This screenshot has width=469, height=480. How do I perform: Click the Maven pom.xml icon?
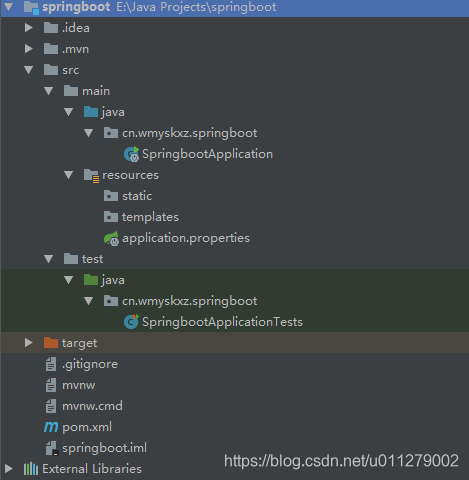[x=51, y=427]
